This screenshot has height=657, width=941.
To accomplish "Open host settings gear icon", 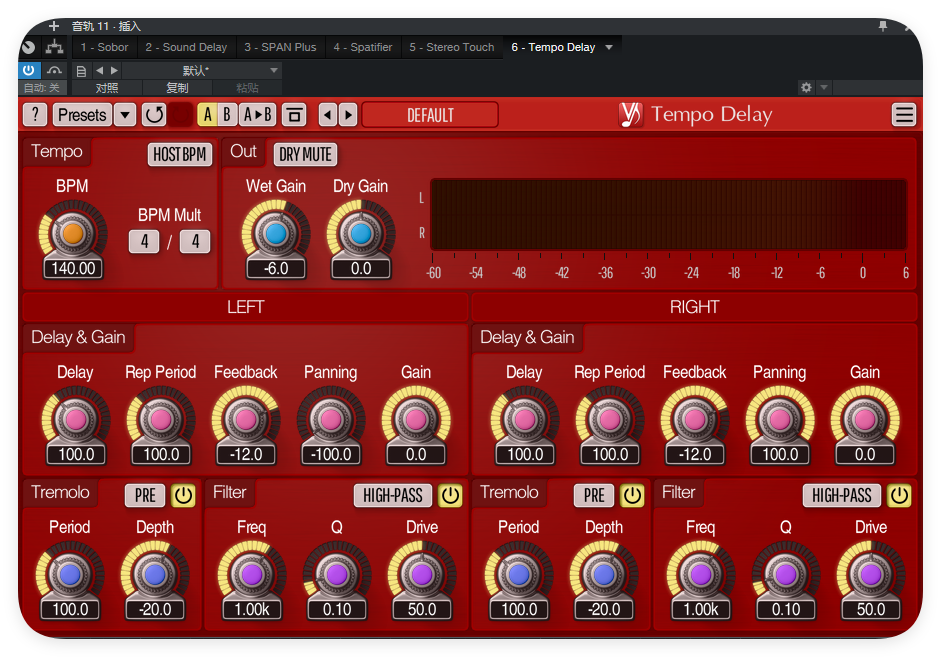I will (x=806, y=88).
